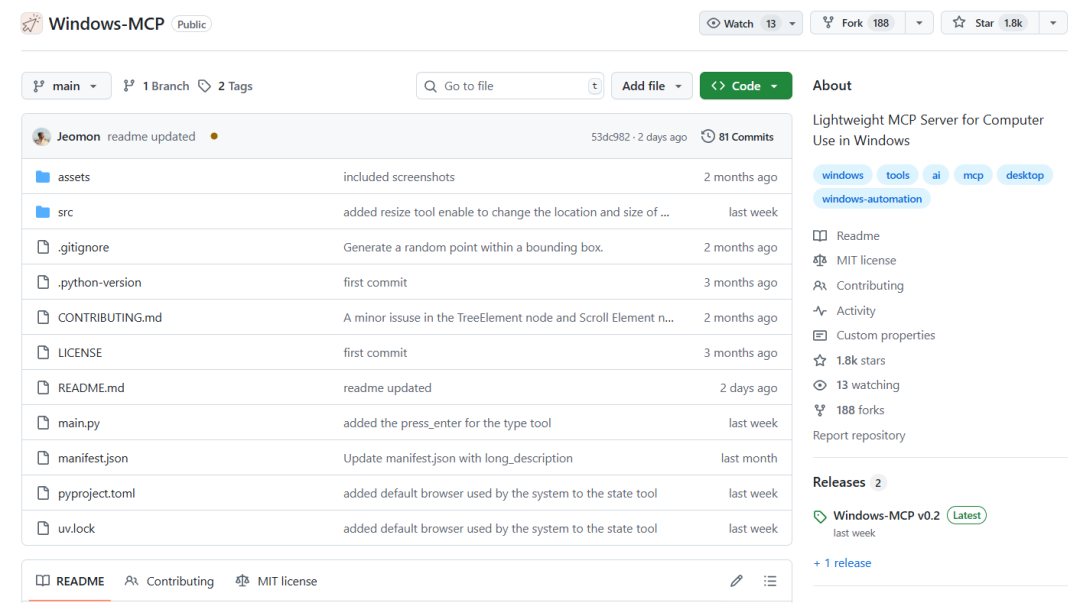
Task: Click the Jeomon user avatar
Action: click(x=42, y=137)
